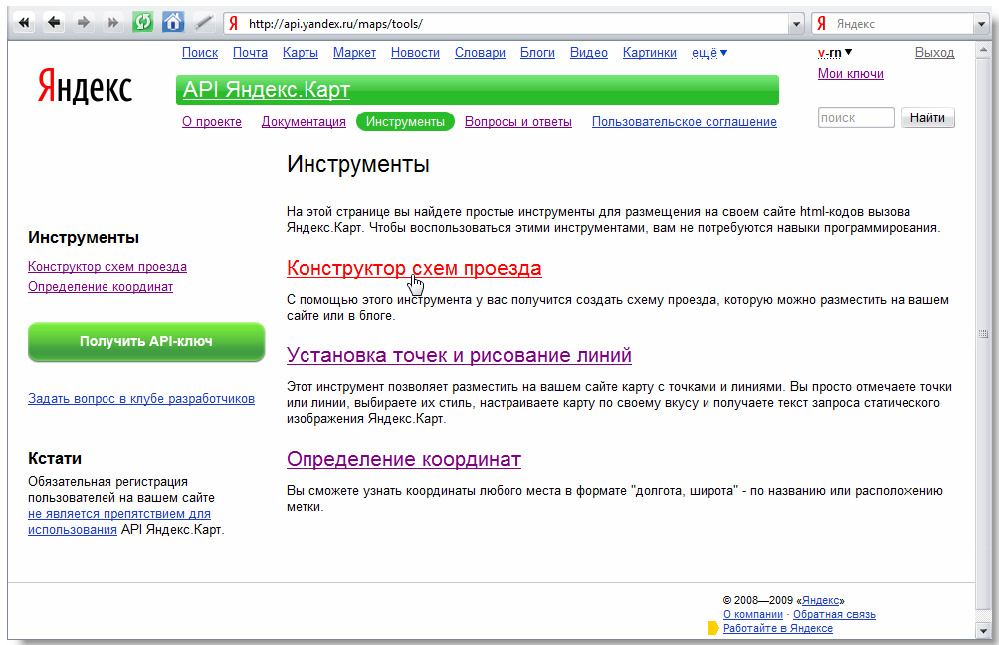The height and width of the screenshot is (645, 999).
Task: Open the Маркет link
Action: click(x=354, y=53)
